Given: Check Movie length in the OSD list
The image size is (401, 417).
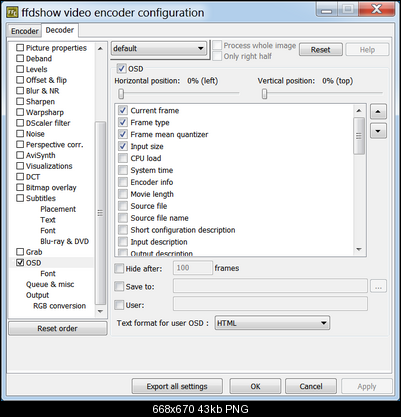Looking at the screenshot, I should 123,194.
